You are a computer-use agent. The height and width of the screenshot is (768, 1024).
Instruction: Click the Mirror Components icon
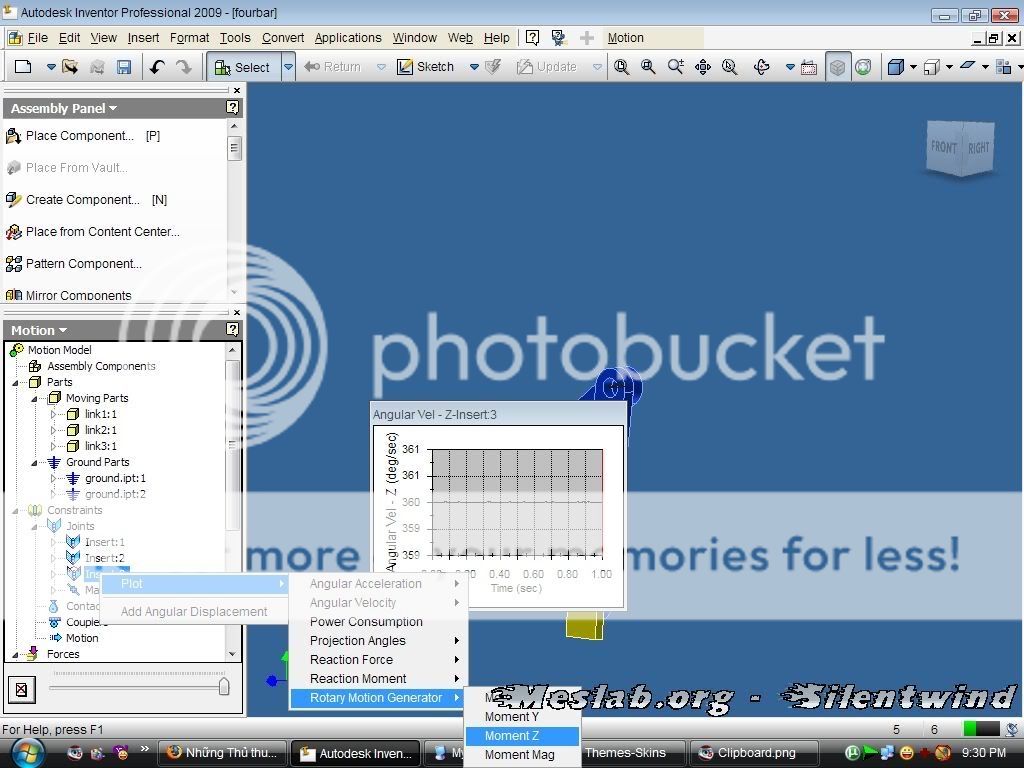coord(14,295)
